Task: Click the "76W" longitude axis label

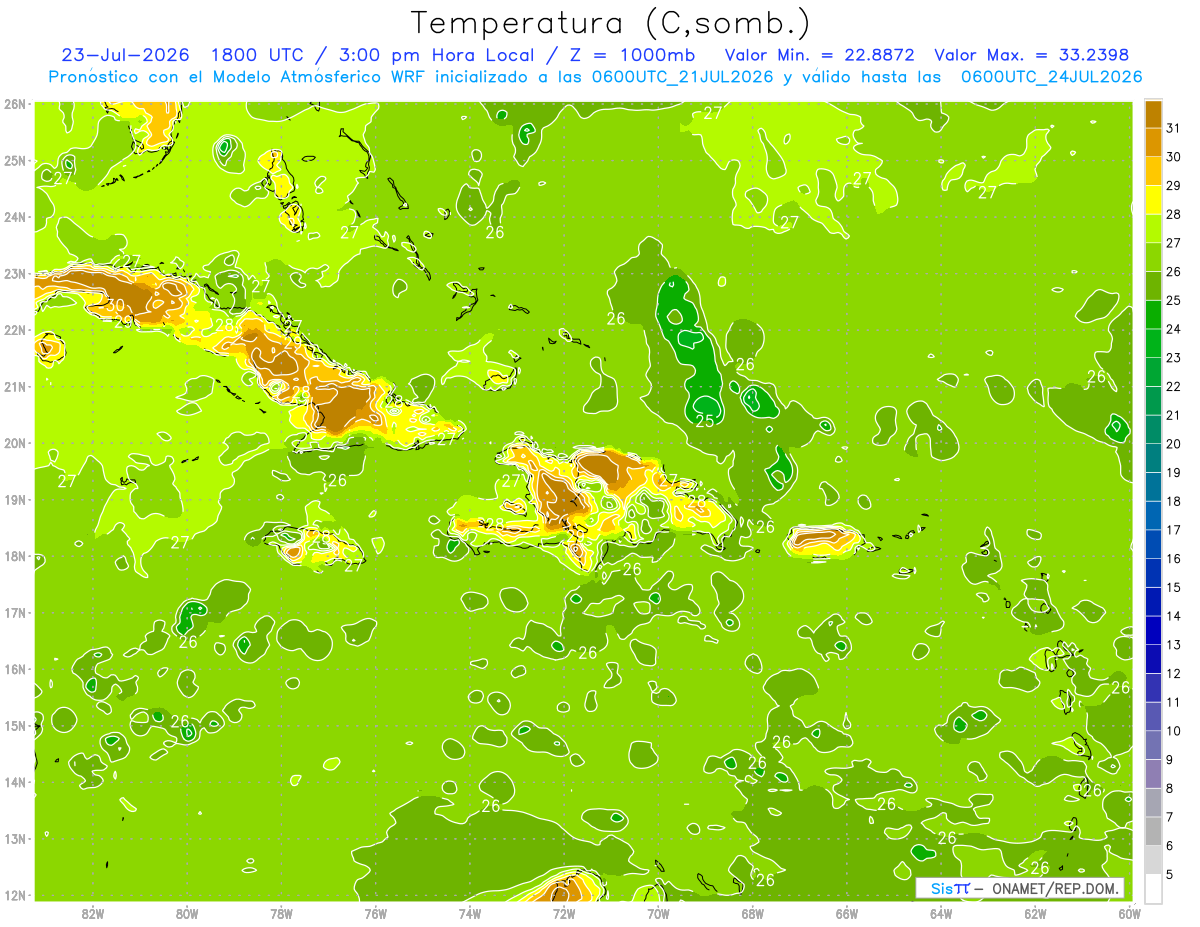Action: coord(376,912)
